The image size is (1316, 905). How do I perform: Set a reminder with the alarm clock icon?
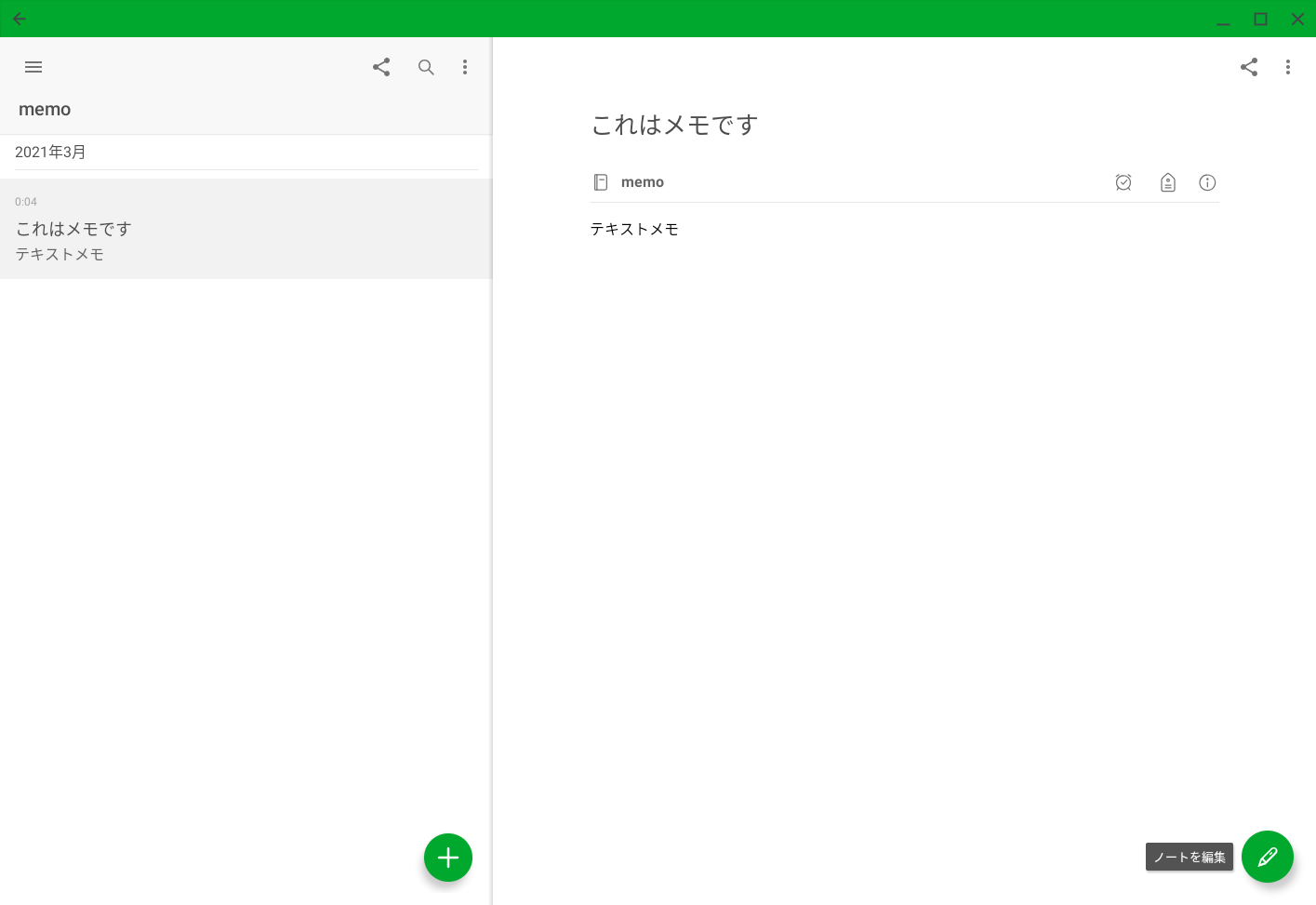(x=1123, y=182)
